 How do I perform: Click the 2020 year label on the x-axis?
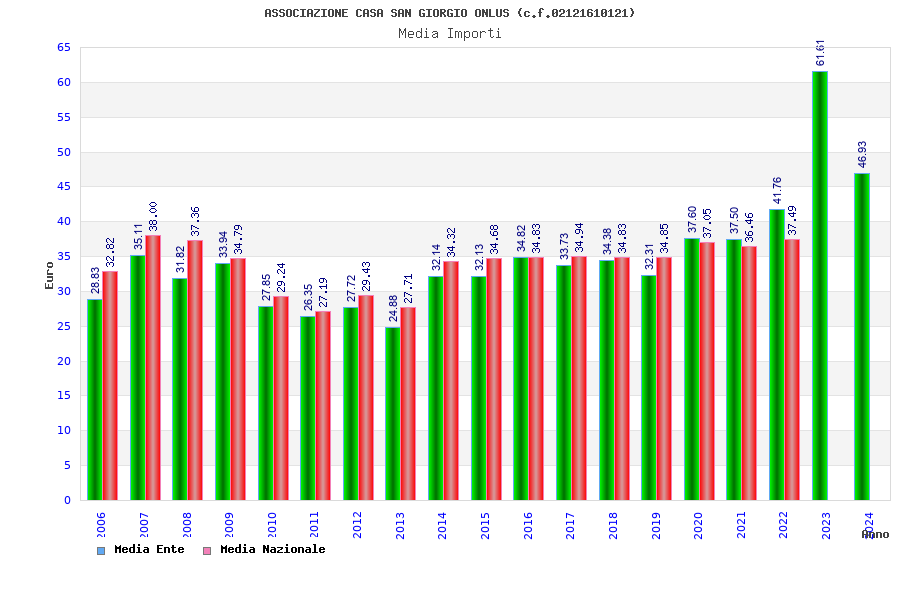(699, 525)
